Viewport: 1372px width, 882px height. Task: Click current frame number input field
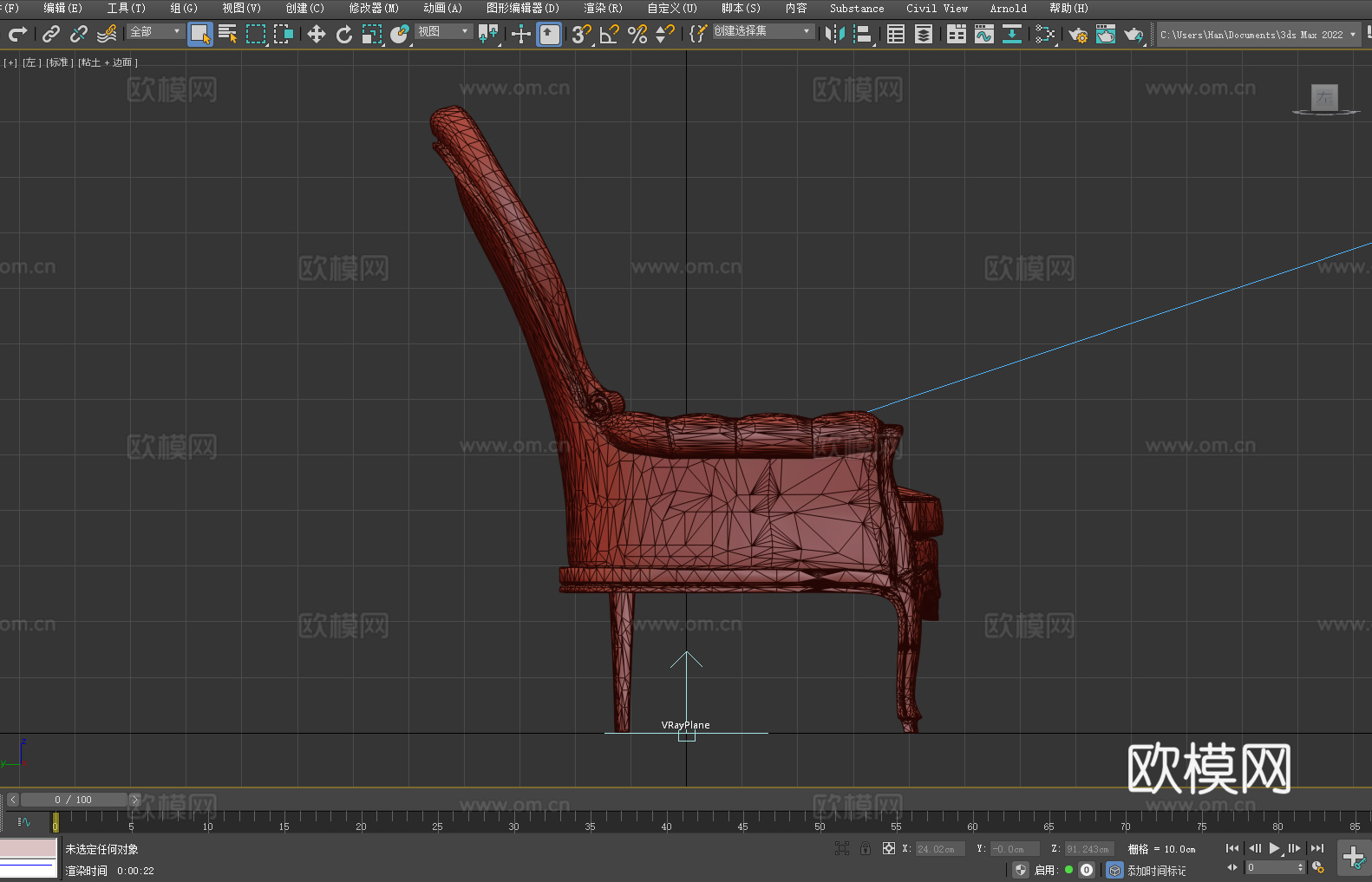pyautogui.click(x=1271, y=867)
